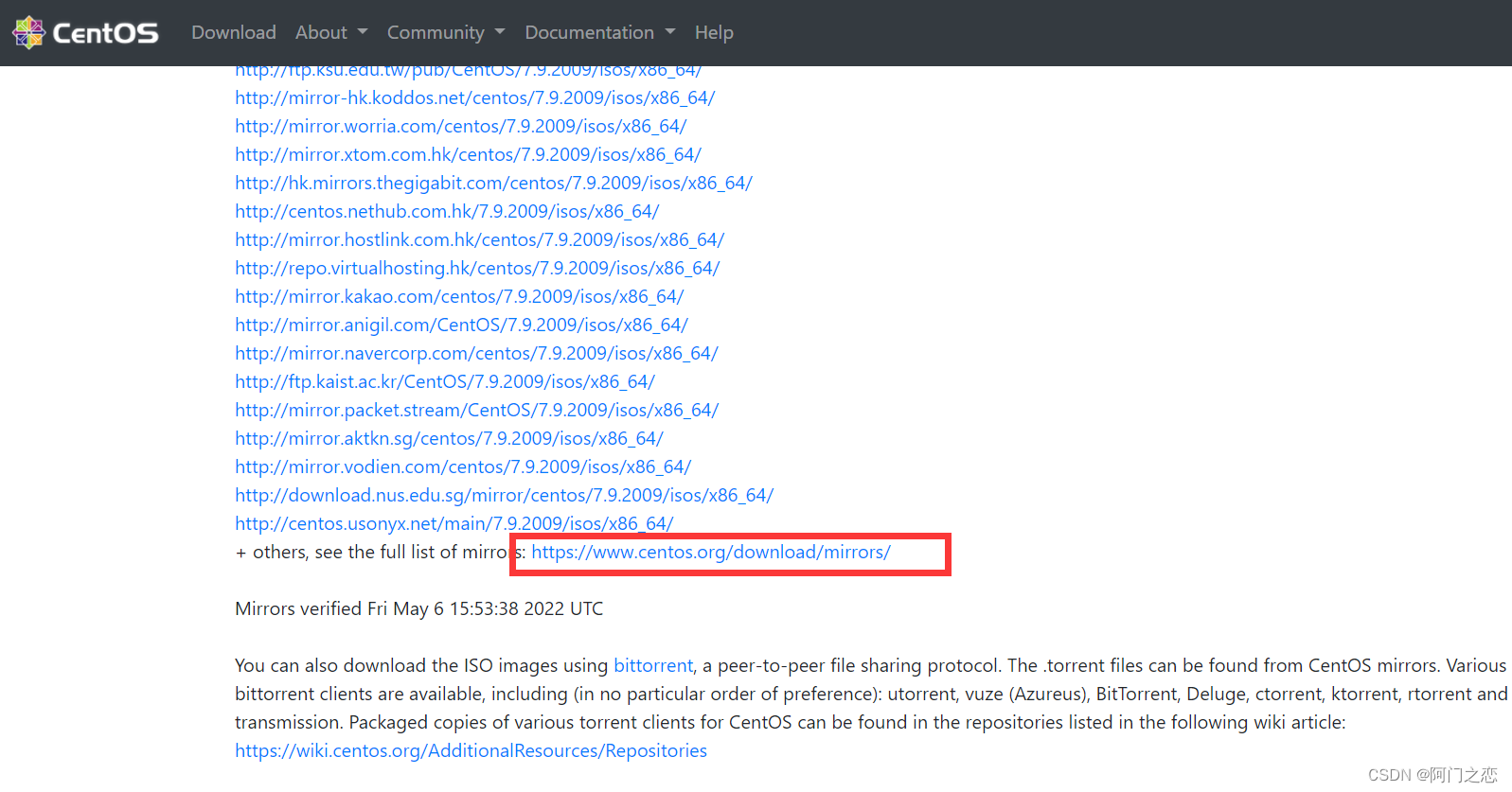Viewport: 1512px width, 792px height.
Task: Expand the Documentation dropdown menu
Action: [600, 32]
